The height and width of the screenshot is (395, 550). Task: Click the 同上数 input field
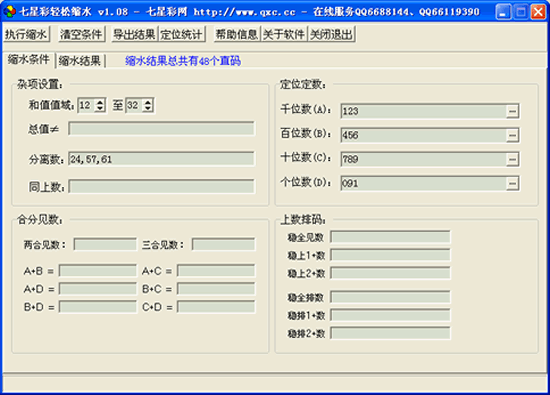(x=161, y=186)
